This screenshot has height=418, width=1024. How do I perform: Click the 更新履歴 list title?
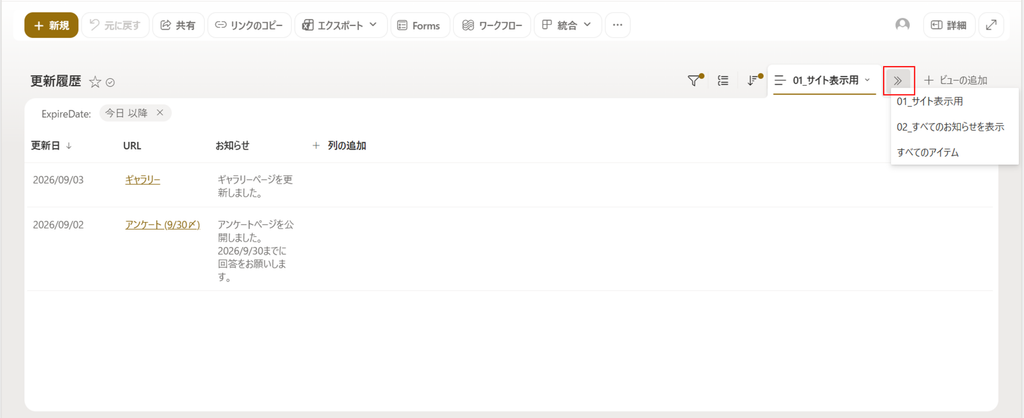point(56,82)
